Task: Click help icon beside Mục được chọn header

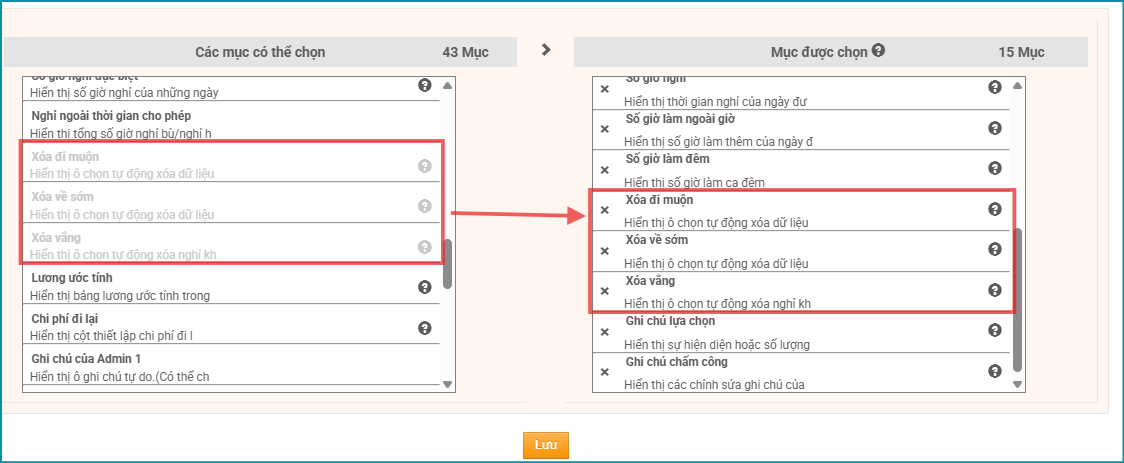Action: [877, 51]
